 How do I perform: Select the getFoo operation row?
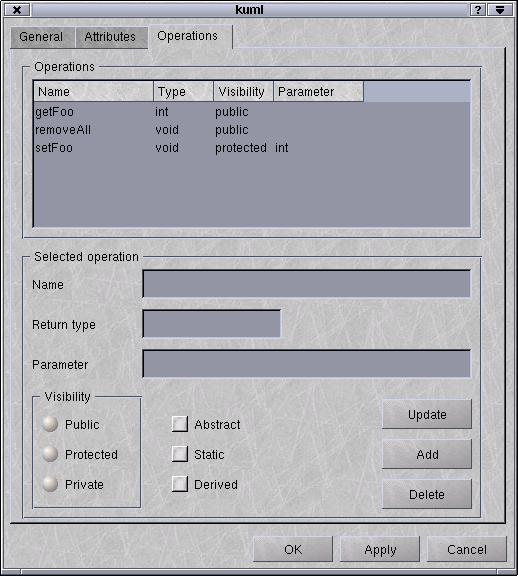[x=252, y=112]
